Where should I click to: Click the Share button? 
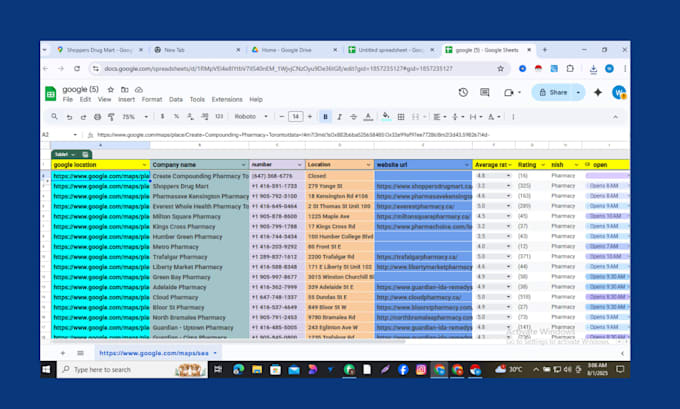click(553, 92)
